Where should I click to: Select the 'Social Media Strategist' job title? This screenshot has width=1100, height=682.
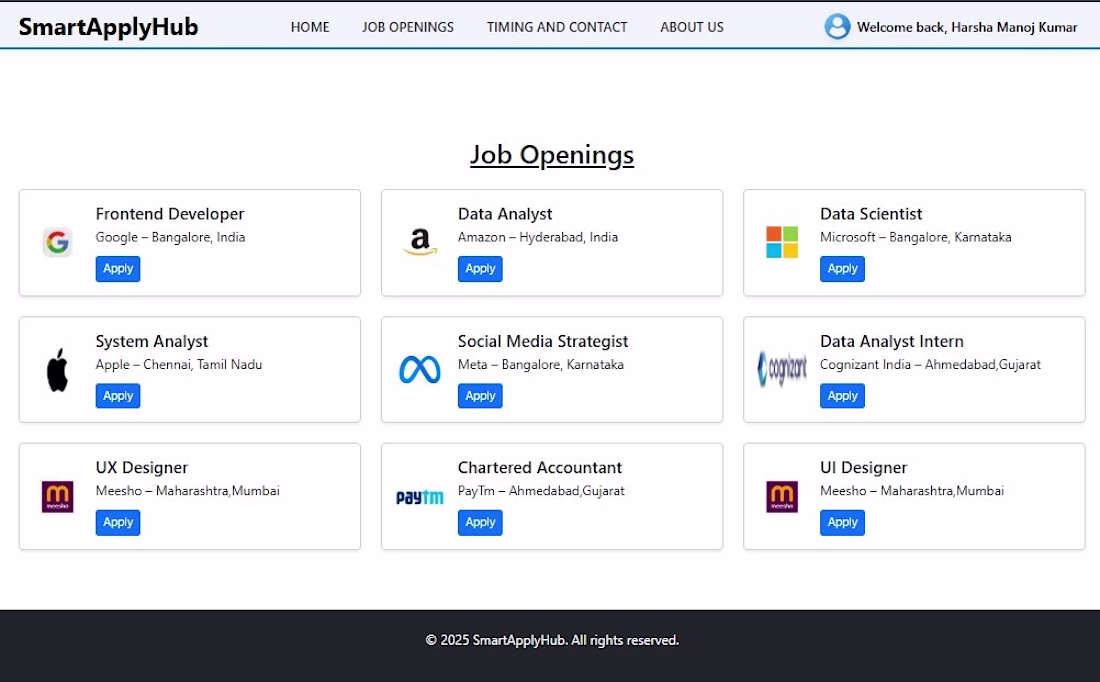(543, 342)
